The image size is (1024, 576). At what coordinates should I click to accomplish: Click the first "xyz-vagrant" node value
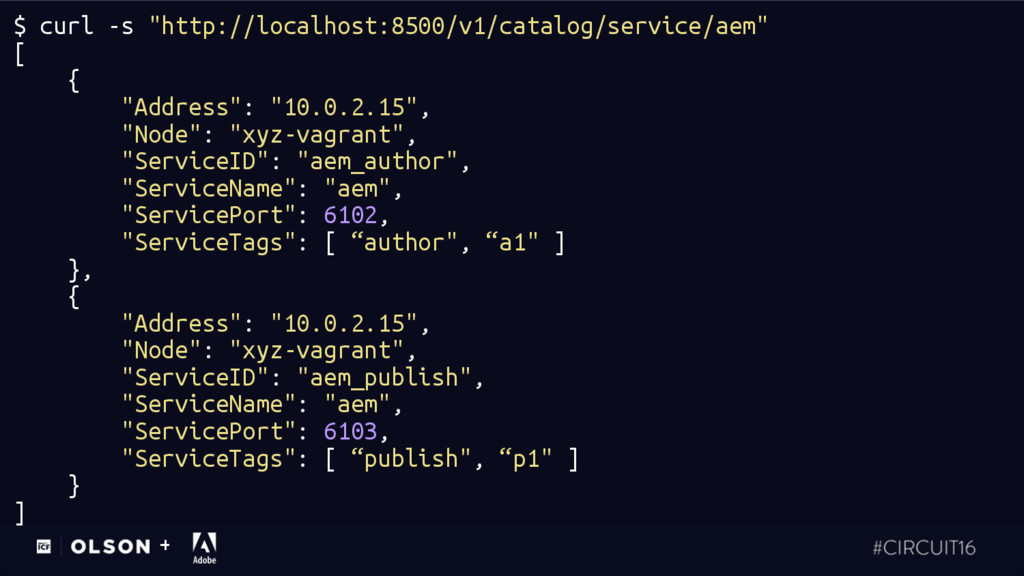[x=317, y=135]
